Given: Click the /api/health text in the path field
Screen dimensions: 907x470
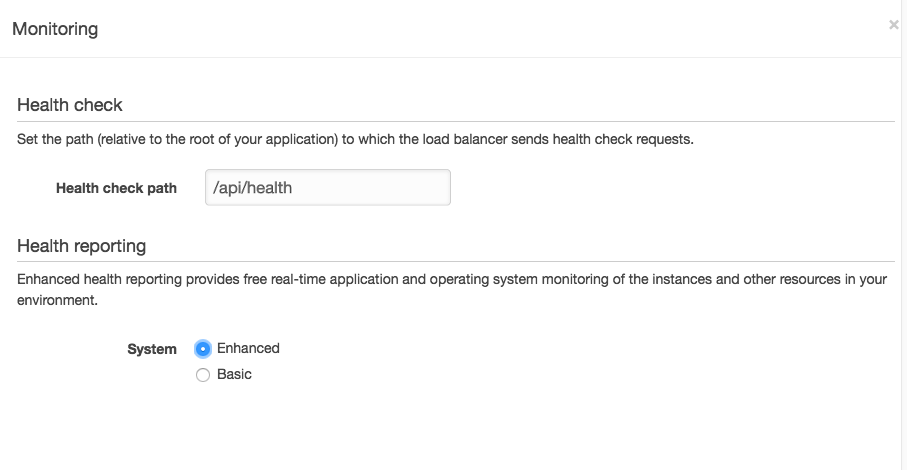Looking at the screenshot, I should coord(253,188).
